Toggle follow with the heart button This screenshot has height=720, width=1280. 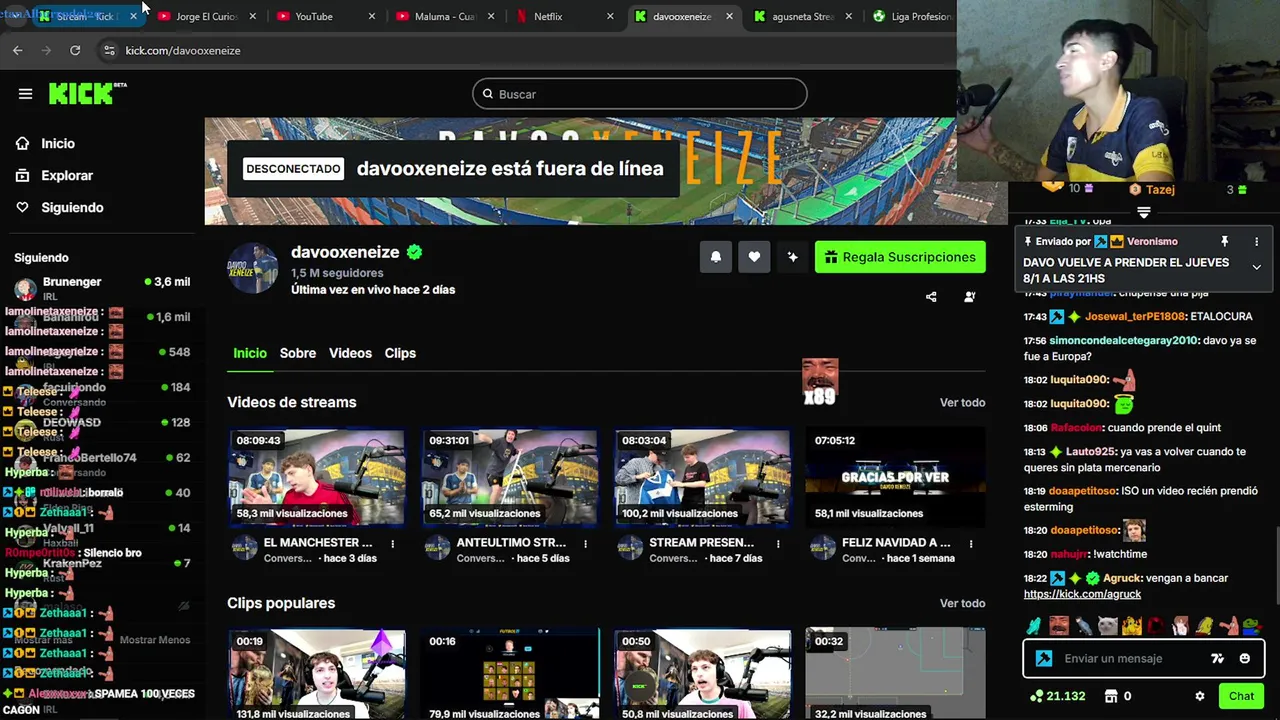754,257
